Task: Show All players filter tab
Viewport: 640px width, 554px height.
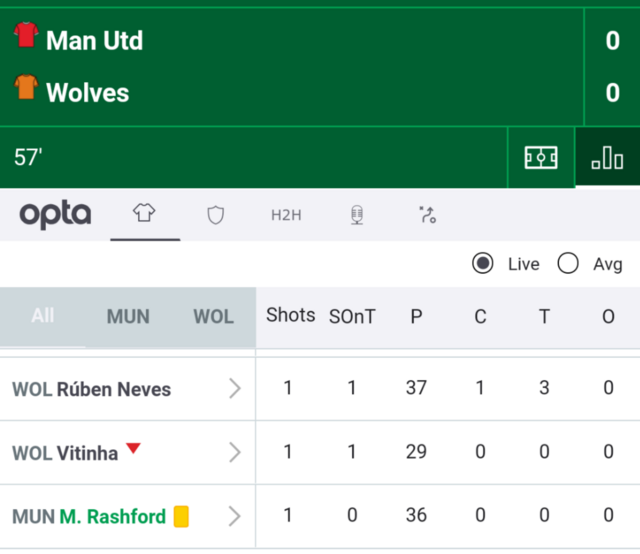Action: [x=43, y=316]
